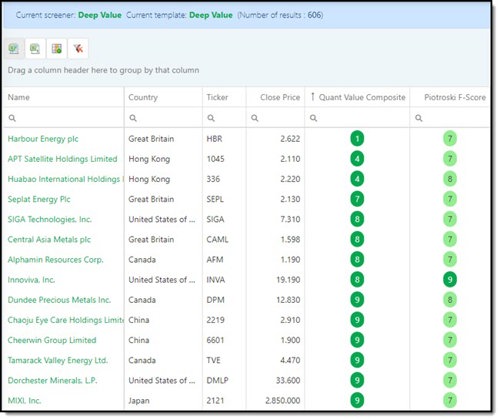This screenshot has width=500, height=419.
Task: Click the Number of results 606 text
Action: [x=280, y=15]
